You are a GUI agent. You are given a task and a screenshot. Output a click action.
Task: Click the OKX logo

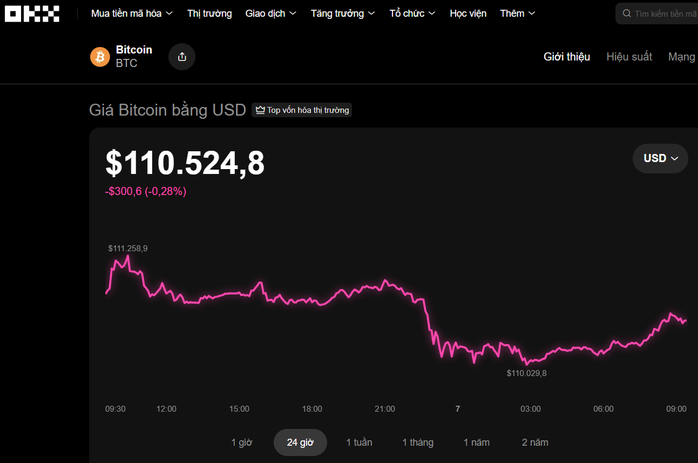tap(33, 14)
